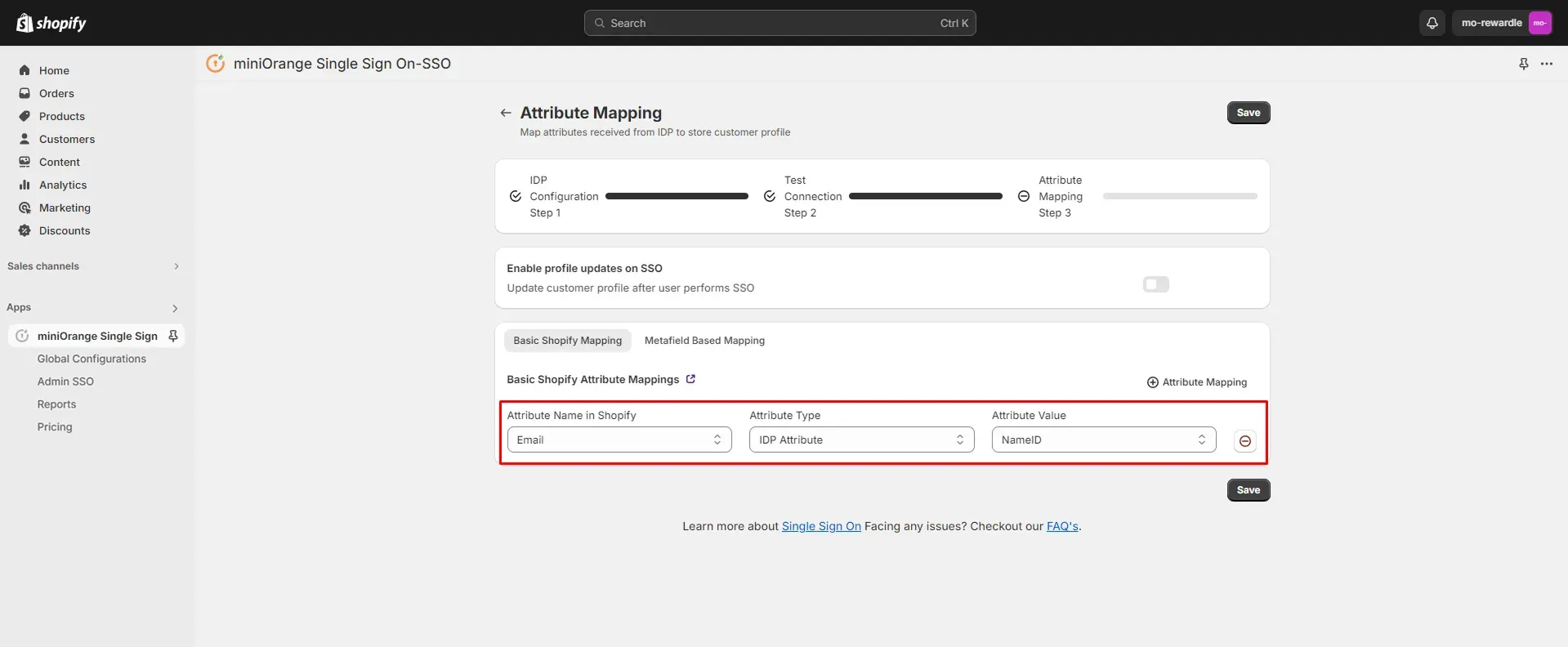Focus the Search field

click(x=780, y=23)
